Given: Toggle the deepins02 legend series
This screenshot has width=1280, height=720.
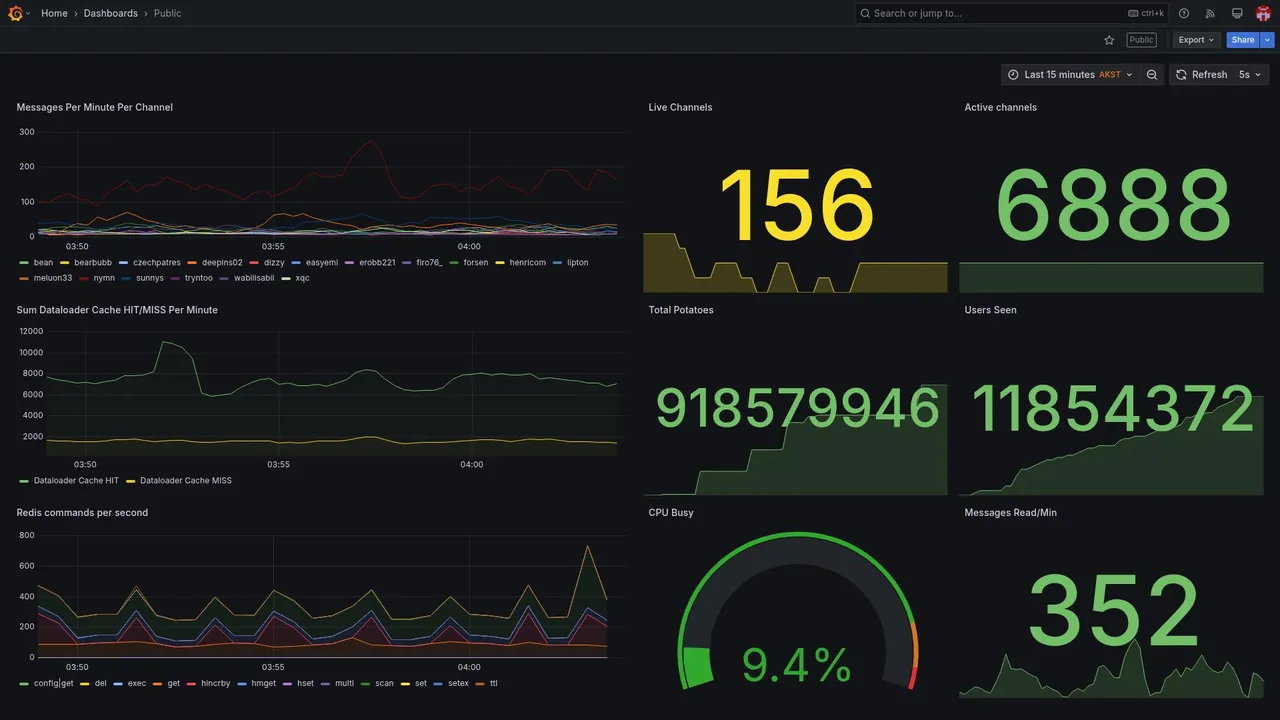Looking at the screenshot, I should point(222,263).
